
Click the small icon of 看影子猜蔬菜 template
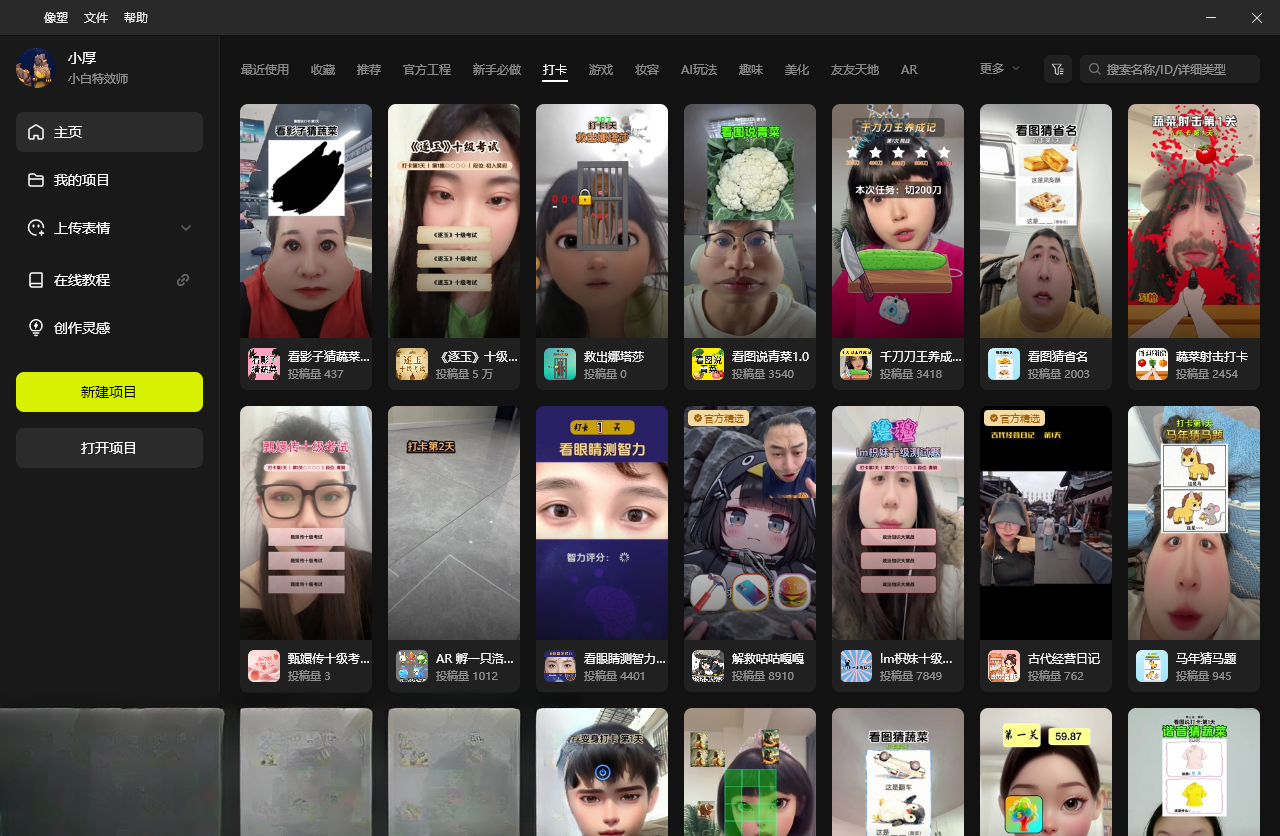[x=264, y=364]
